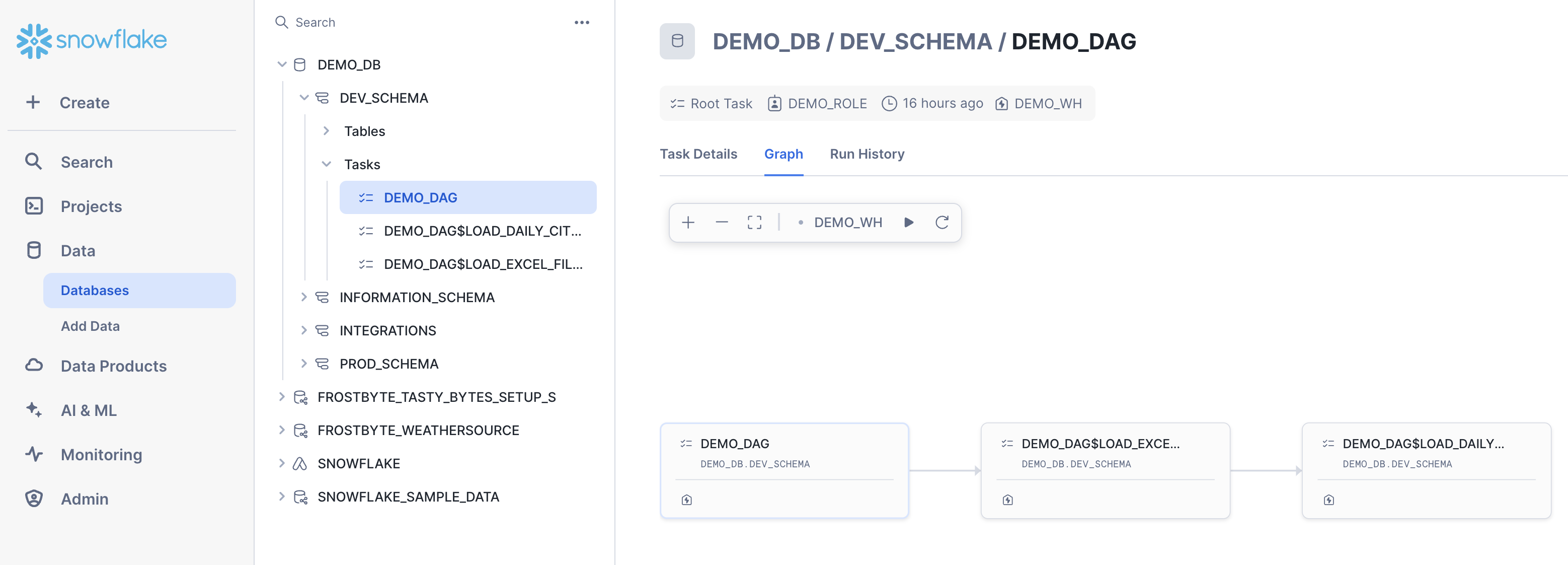The height and width of the screenshot is (565, 1568).
Task: Open Databases in the Data submenu
Action: (x=139, y=291)
